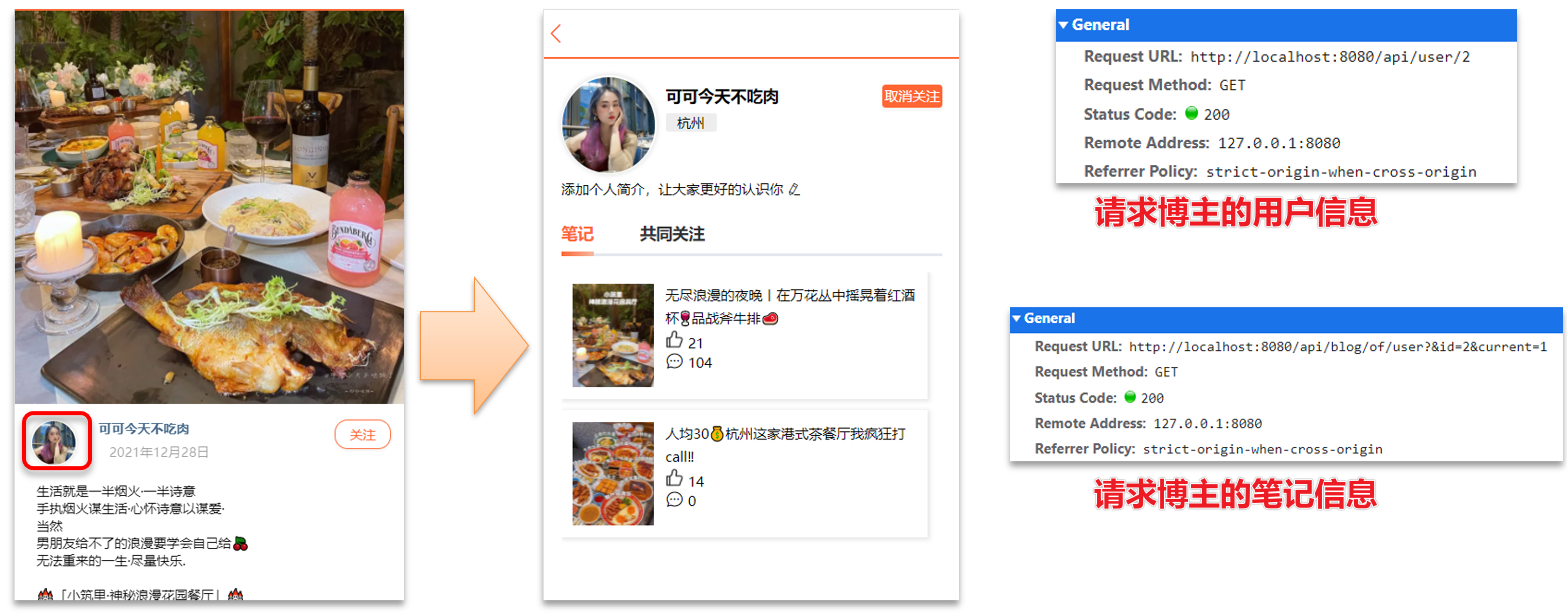This screenshot has width=1567, height=615.
Task: Click the bio text 添加个人简介
Action: pyautogui.click(x=673, y=189)
